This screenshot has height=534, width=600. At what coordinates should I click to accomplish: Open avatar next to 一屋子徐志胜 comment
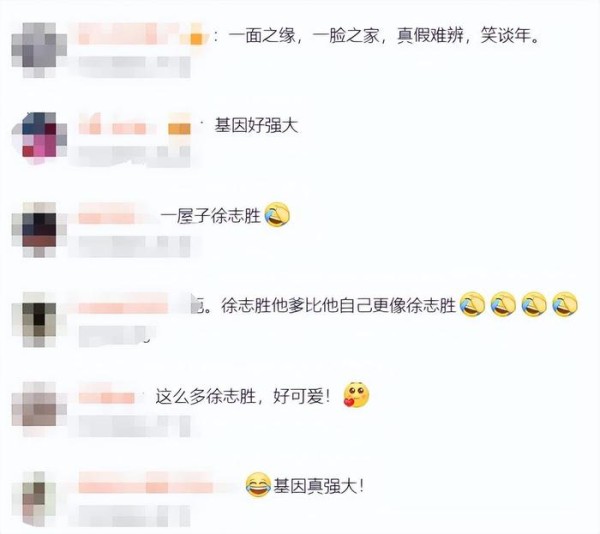point(39,230)
